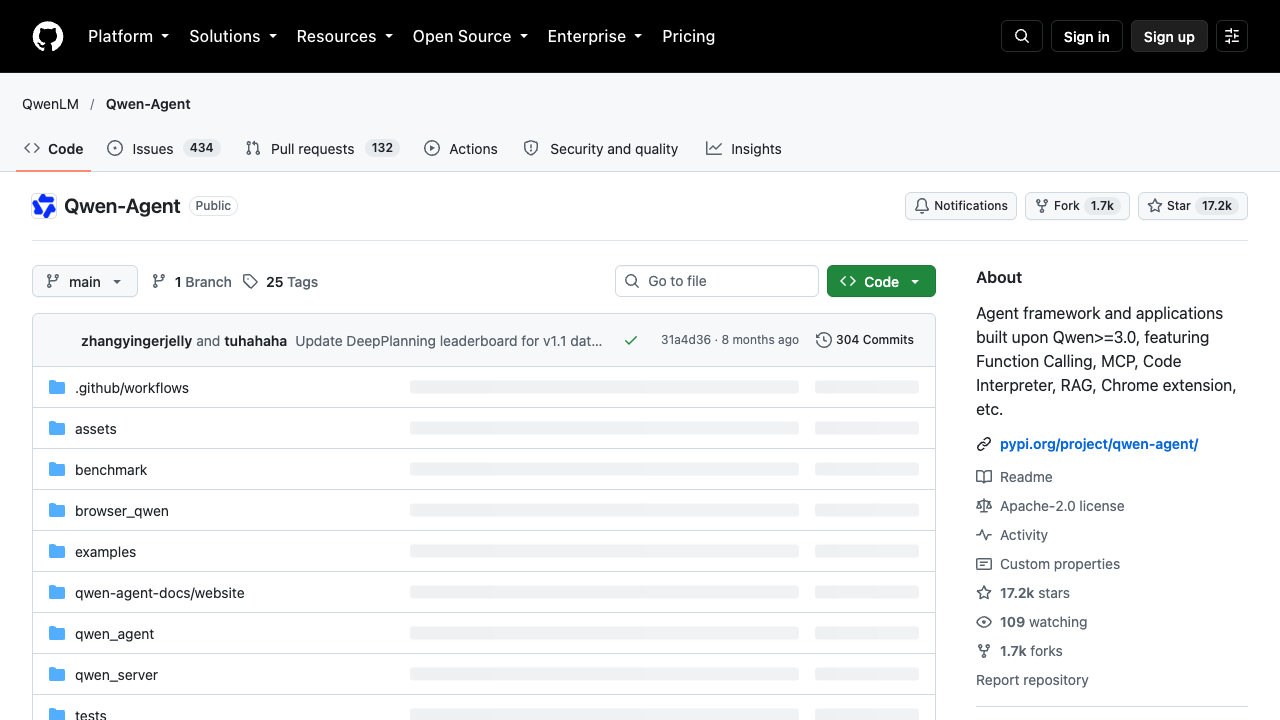
Task: Click the Readme book icon
Action: [x=984, y=477]
